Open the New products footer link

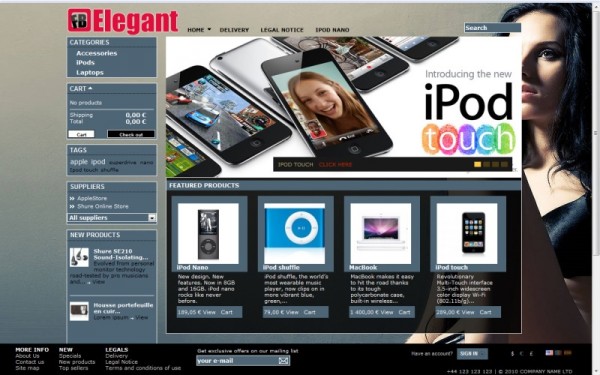click(77, 362)
